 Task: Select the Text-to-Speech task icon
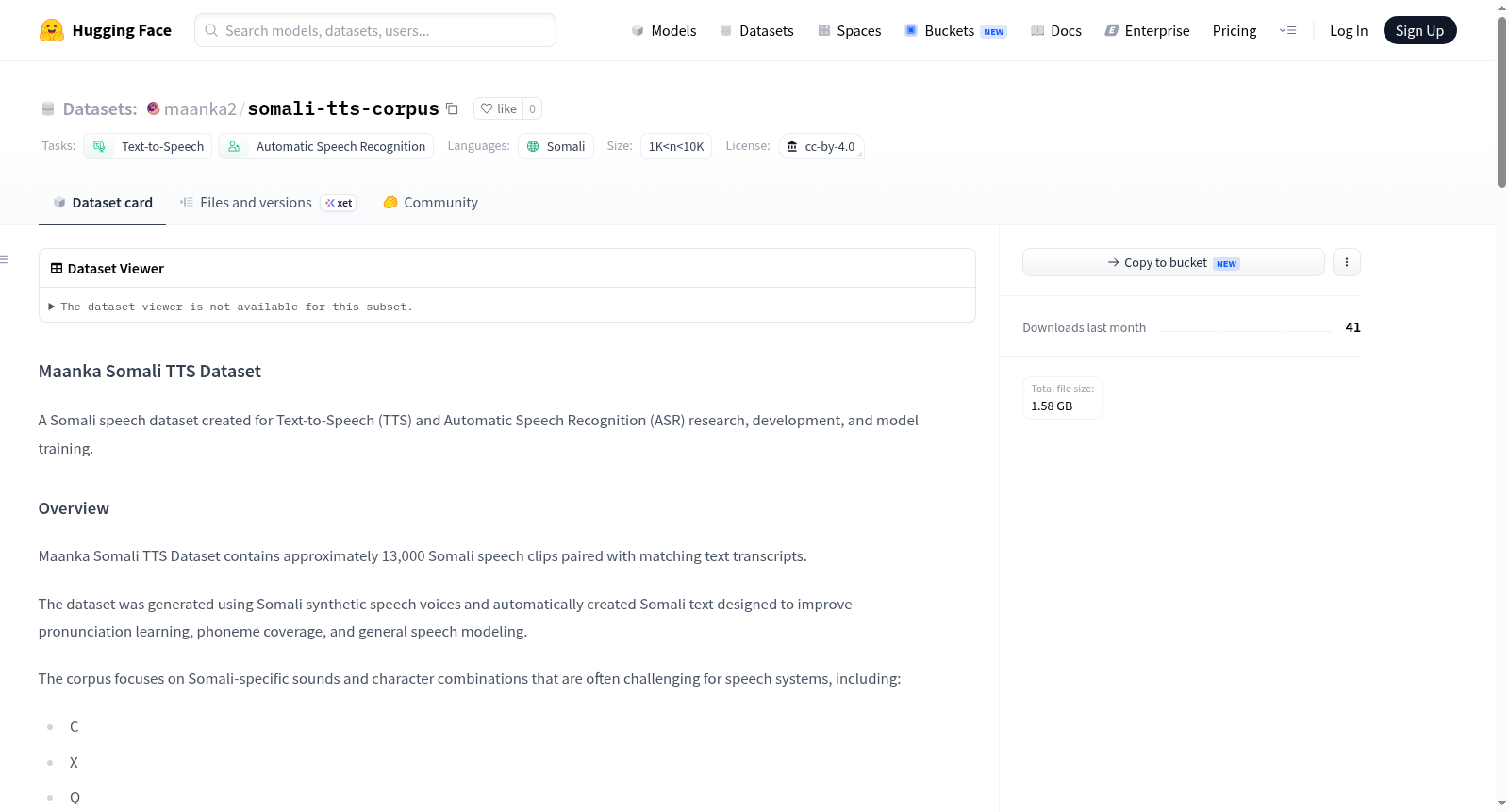[x=99, y=146]
